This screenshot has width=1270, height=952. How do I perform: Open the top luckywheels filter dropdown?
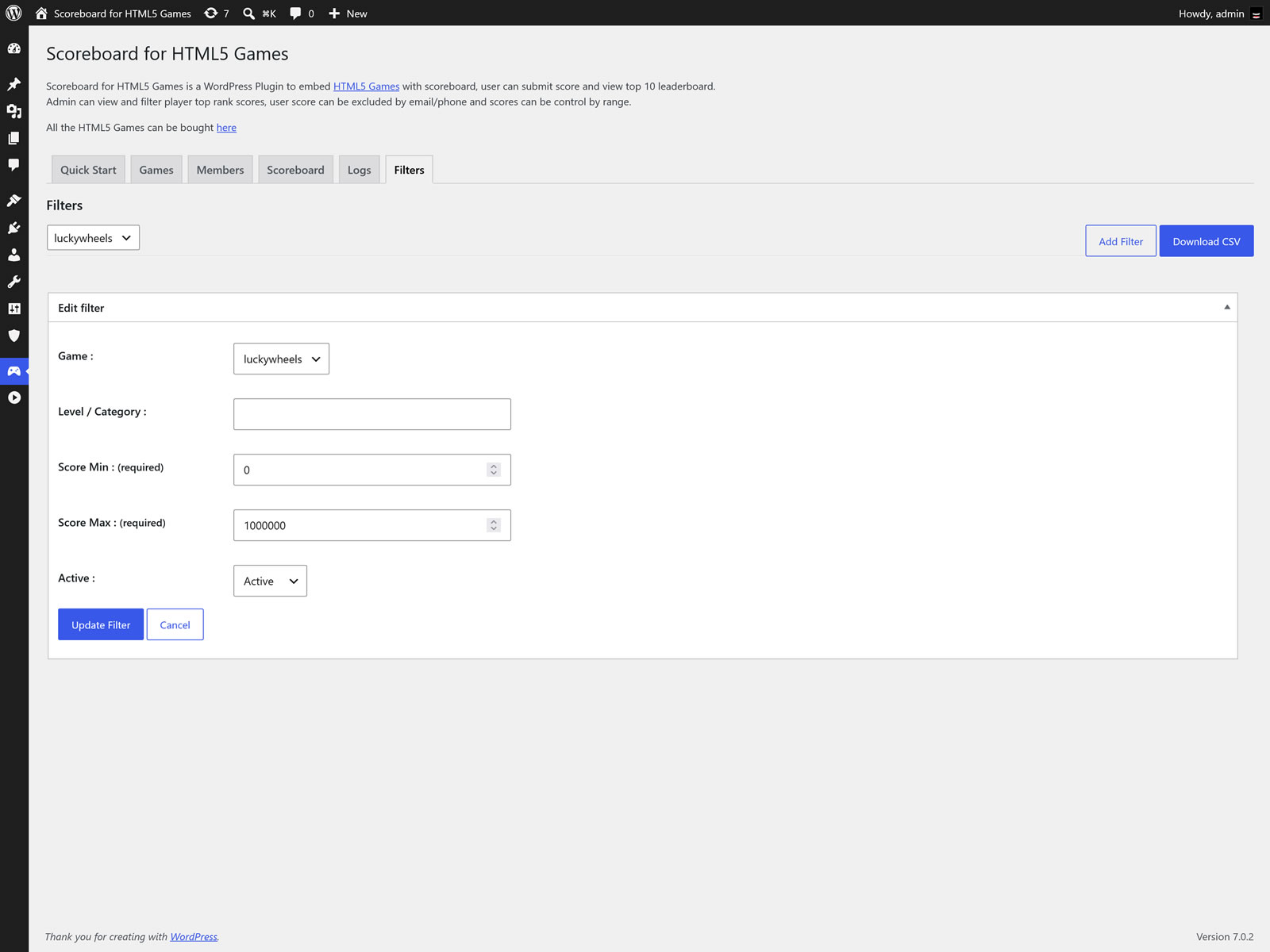point(93,238)
